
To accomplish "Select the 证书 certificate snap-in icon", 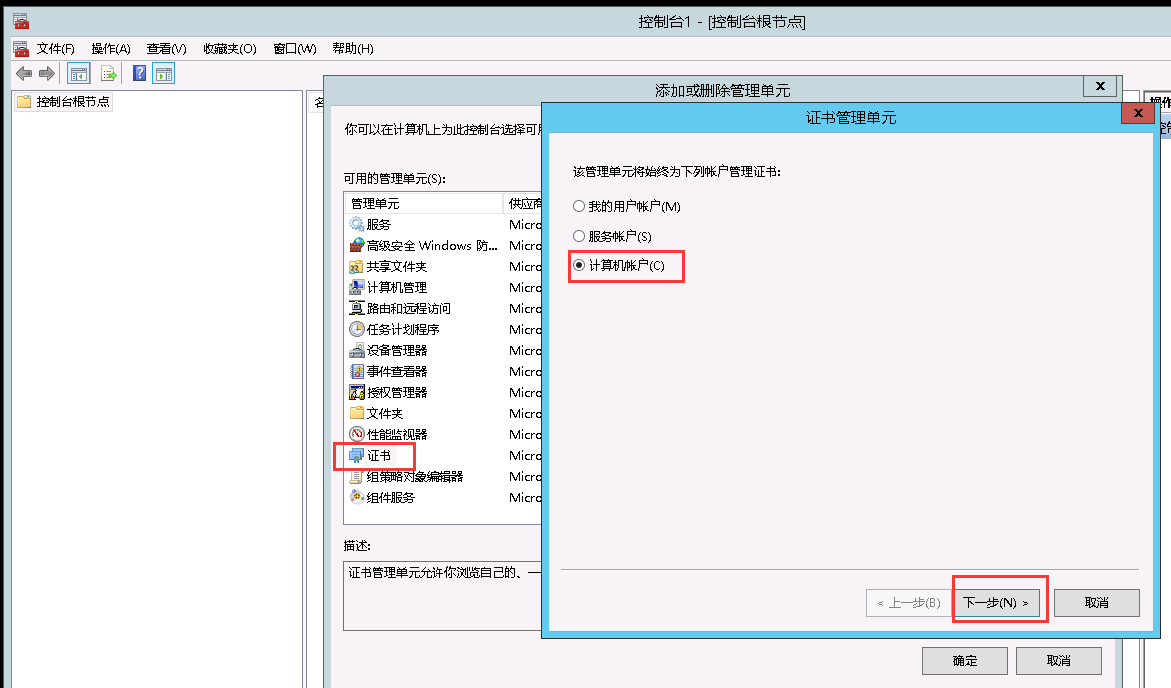I will pyautogui.click(x=357, y=456).
